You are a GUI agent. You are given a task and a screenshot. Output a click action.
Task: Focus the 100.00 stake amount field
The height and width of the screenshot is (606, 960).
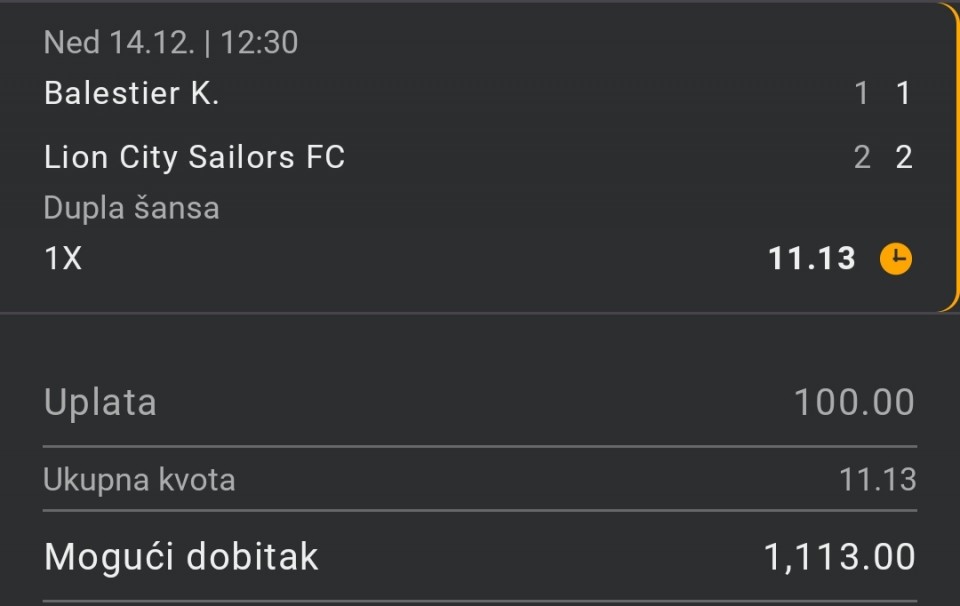pos(854,402)
